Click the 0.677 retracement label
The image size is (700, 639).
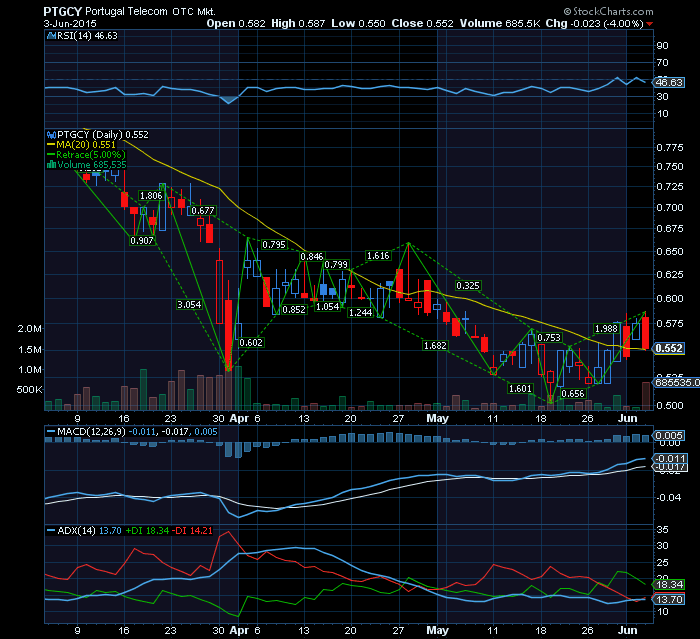pos(203,210)
